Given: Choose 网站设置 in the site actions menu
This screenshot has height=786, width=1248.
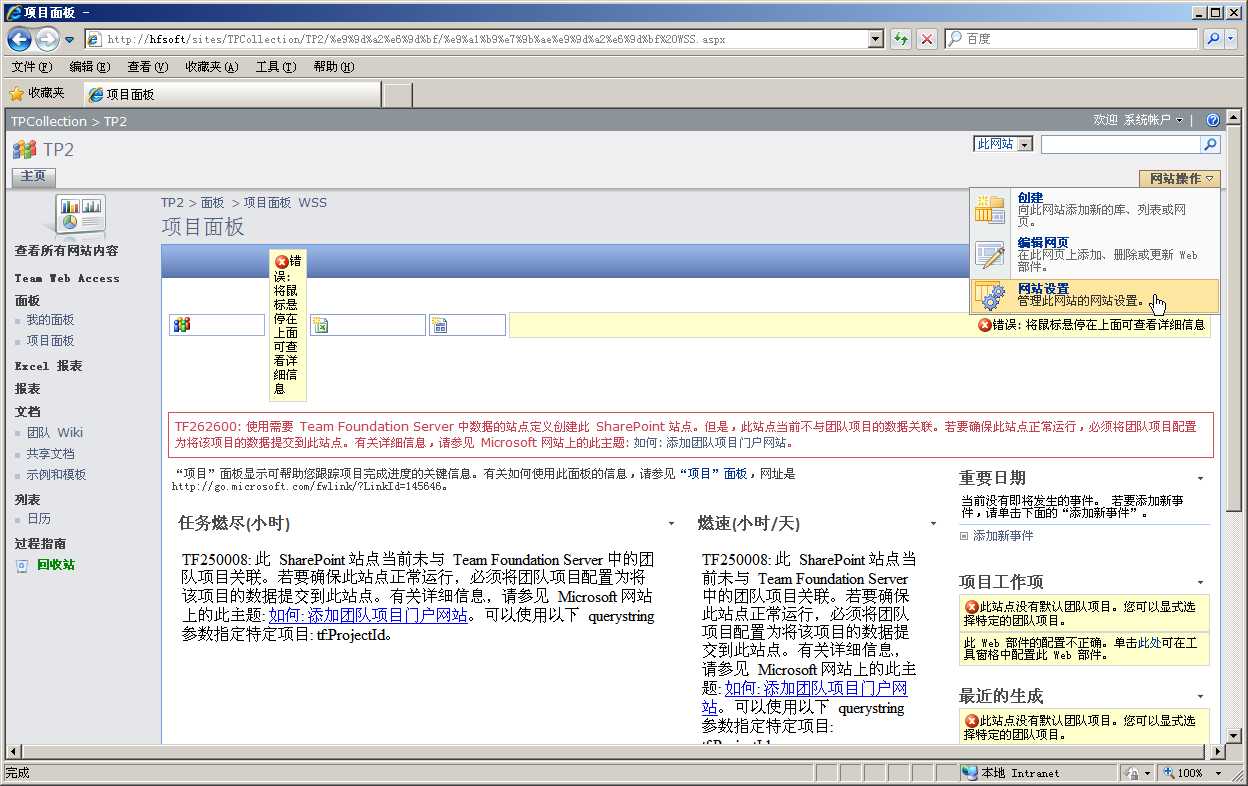Looking at the screenshot, I should pyautogui.click(x=1095, y=295).
